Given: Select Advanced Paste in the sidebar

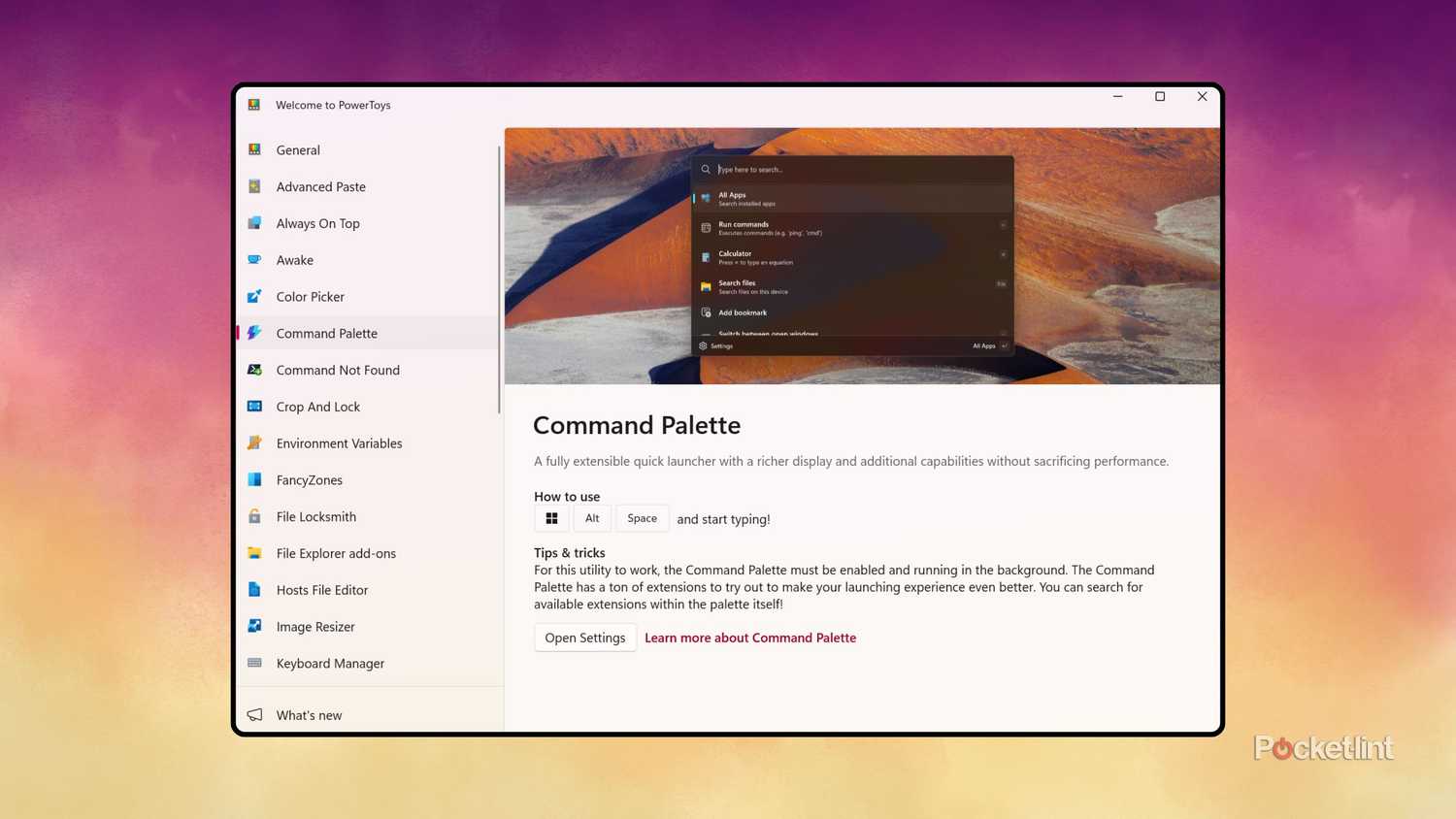Looking at the screenshot, I should pyautogui.click(x=369, y=186).
